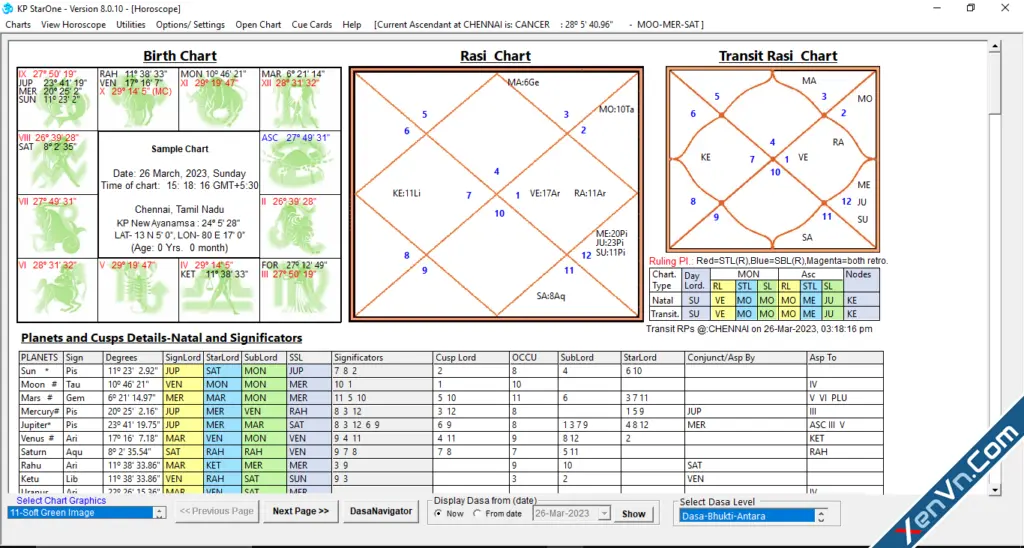
Task: Click the KE:11Li label in Rasi Chart
Action: click(x=406, y=193)
